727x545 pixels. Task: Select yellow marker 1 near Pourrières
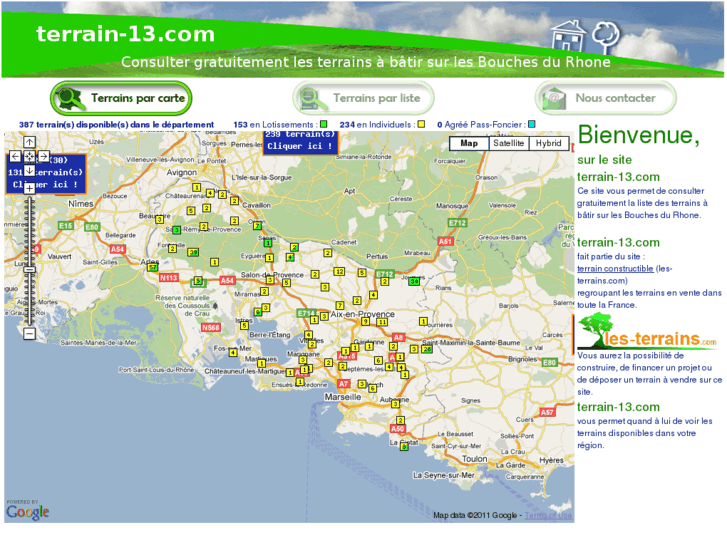[423, 321]
